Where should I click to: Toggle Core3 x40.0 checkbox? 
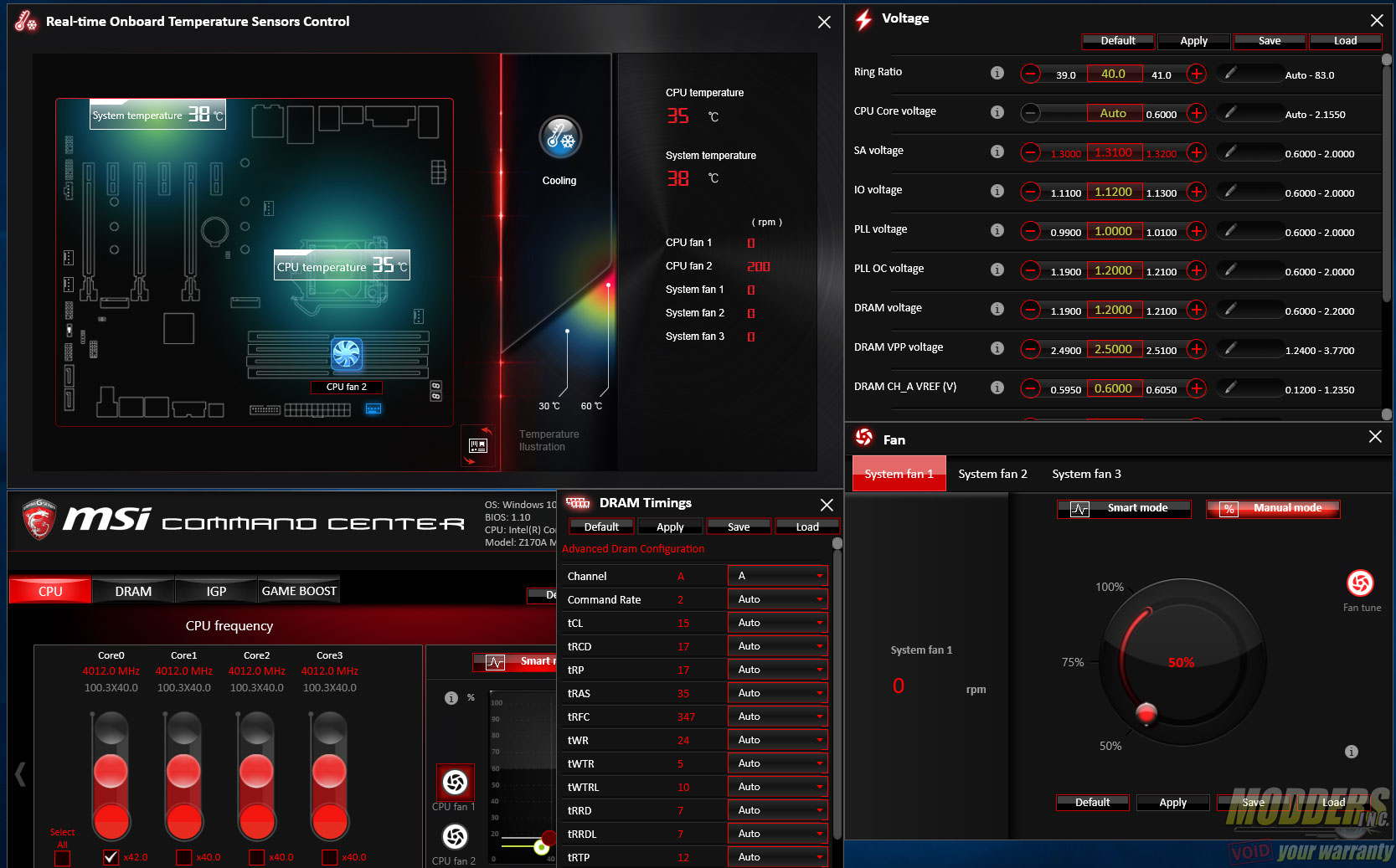pyautogui.click(x=329, y=857)
